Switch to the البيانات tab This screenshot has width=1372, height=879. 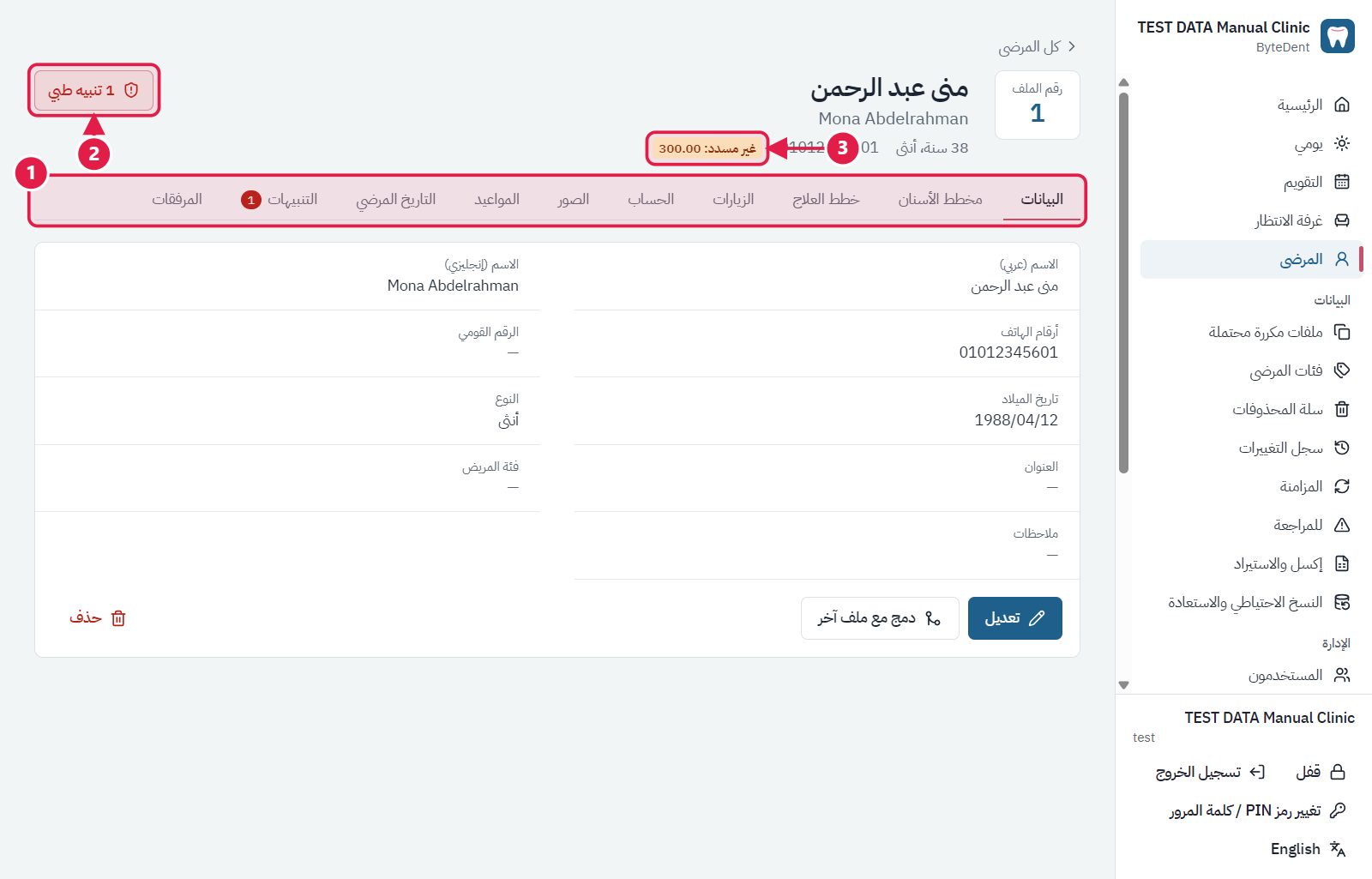pos(1041,200)
